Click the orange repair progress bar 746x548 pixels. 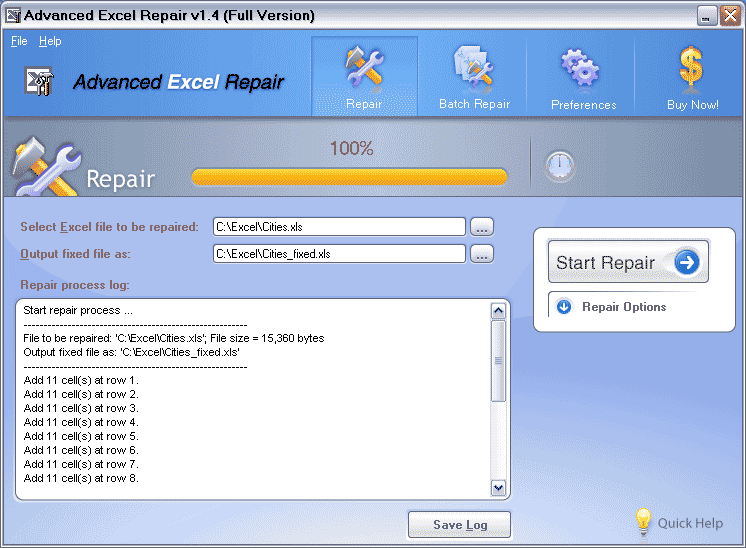349,178
